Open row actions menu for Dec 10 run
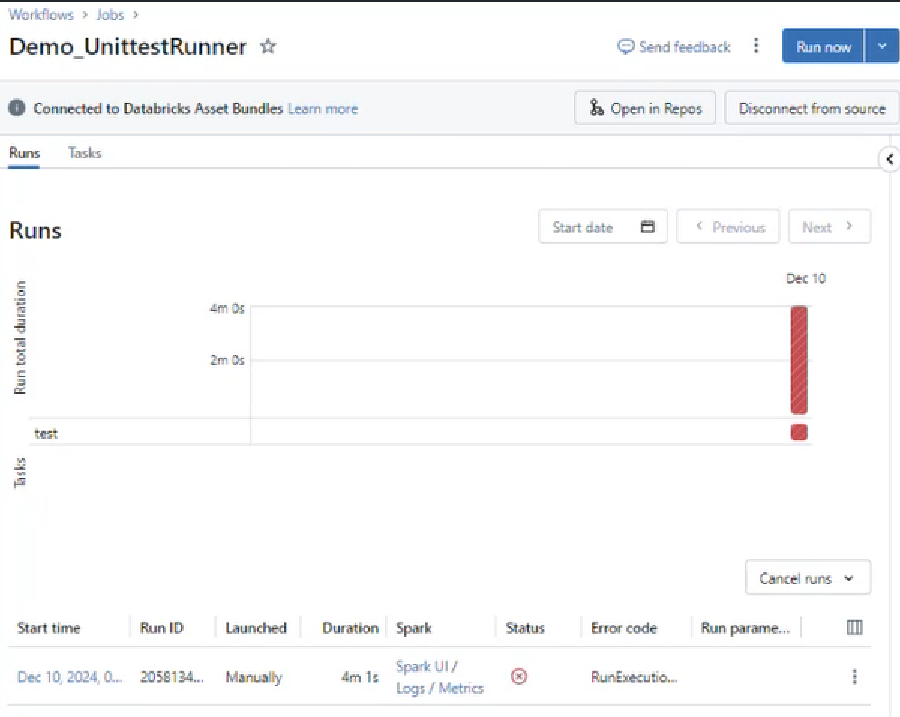Viewport: 900px width, 717px height. [x=855, y=677]
